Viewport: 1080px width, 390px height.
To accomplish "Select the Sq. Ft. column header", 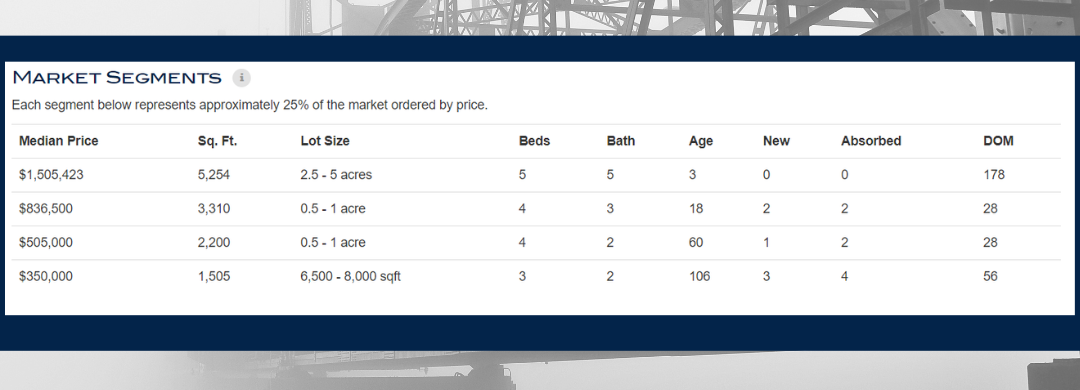I will pos(217,141).
